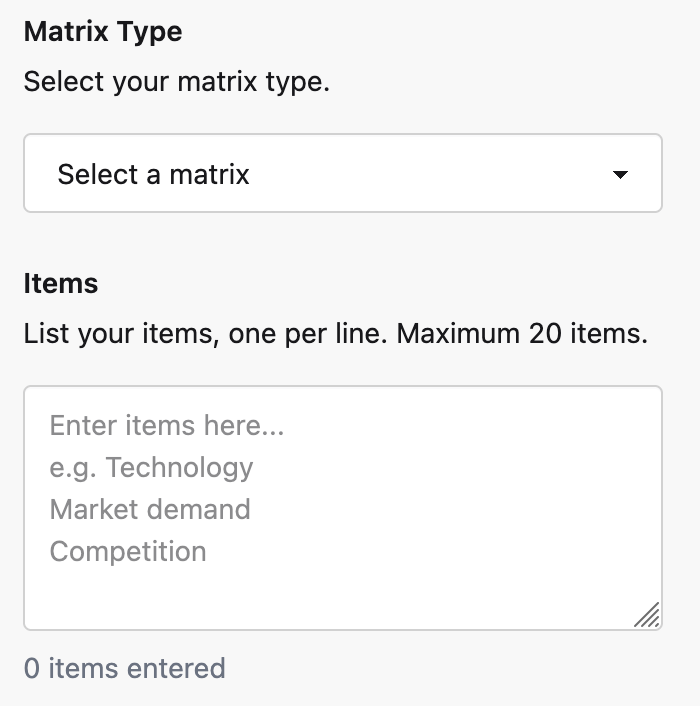Click the textarea resize grip handle

click(x=648, y=615)
